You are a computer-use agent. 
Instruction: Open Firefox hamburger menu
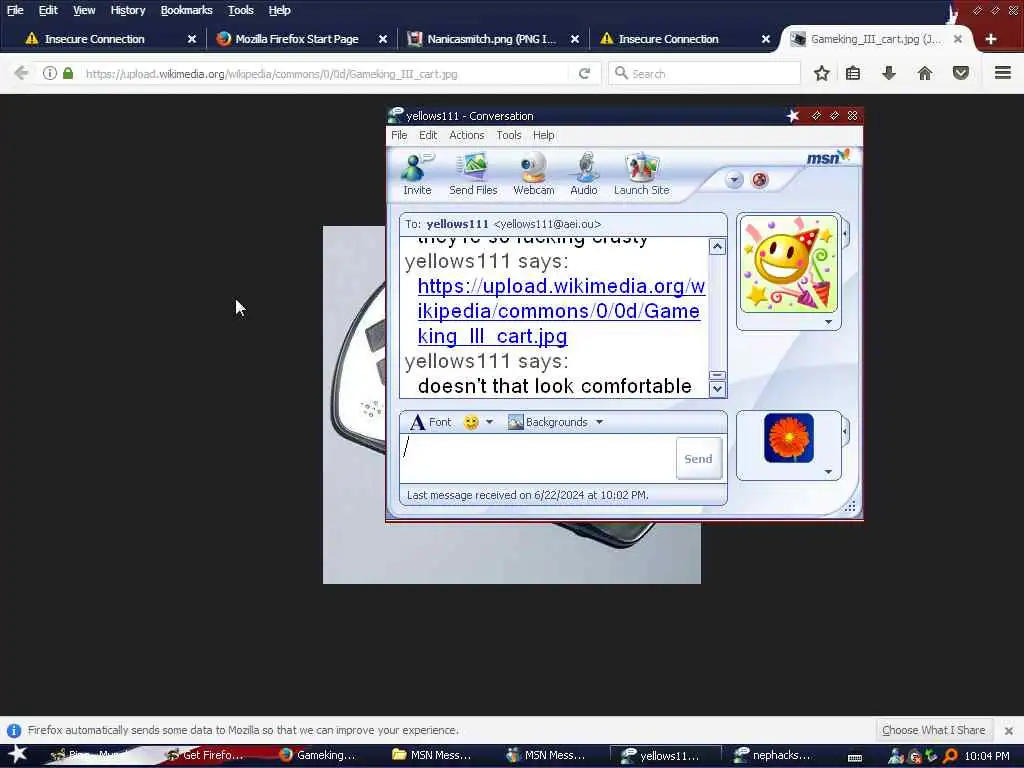coord(1003,72)
